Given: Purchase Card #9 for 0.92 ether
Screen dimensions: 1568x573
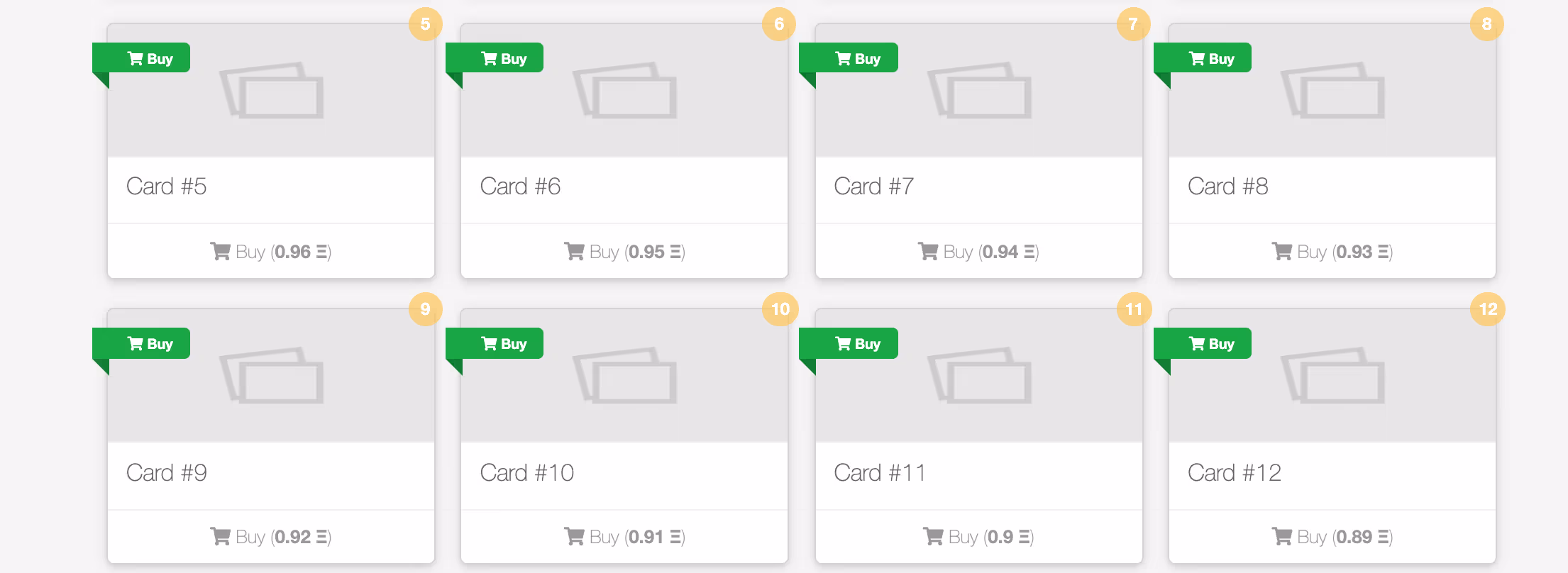Looking at the screenshot, I should point(271,537).
